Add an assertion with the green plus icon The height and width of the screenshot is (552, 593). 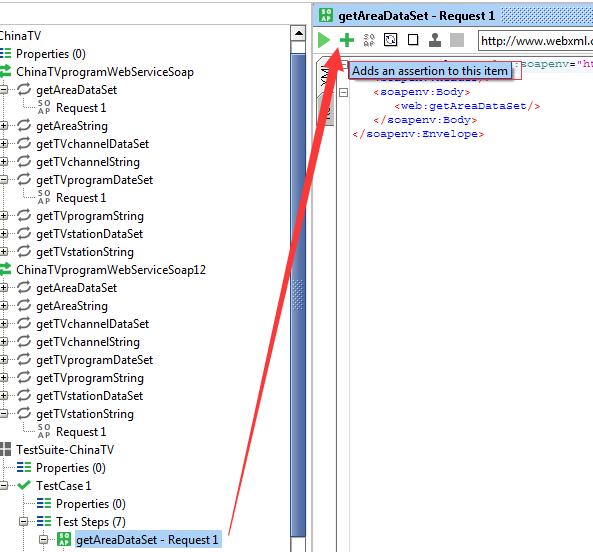coord(347,40)
